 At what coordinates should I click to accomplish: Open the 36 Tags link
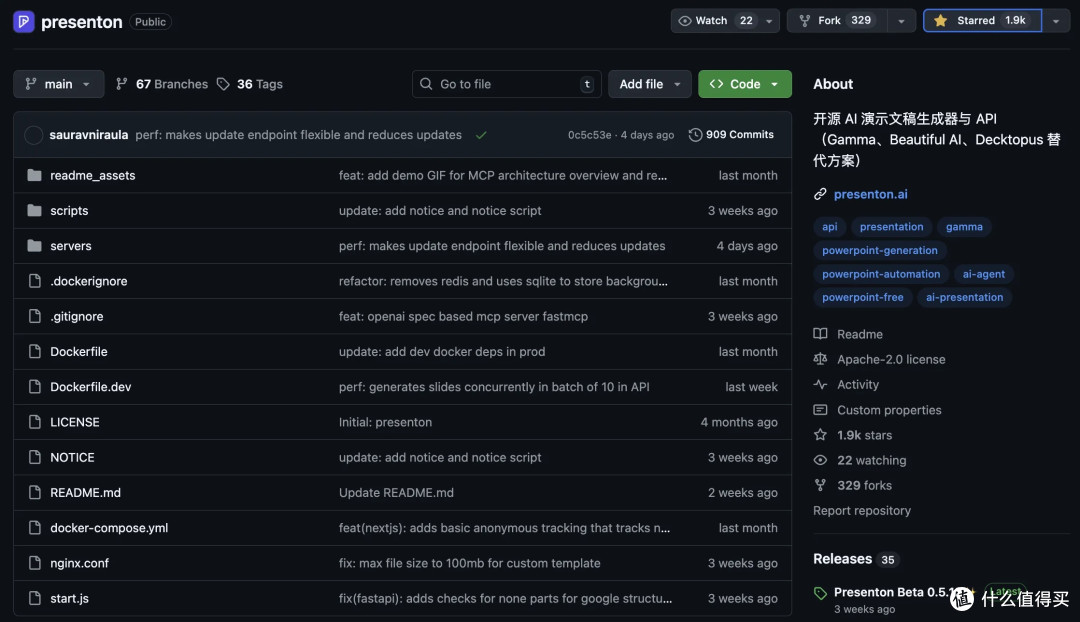(249, 84)
